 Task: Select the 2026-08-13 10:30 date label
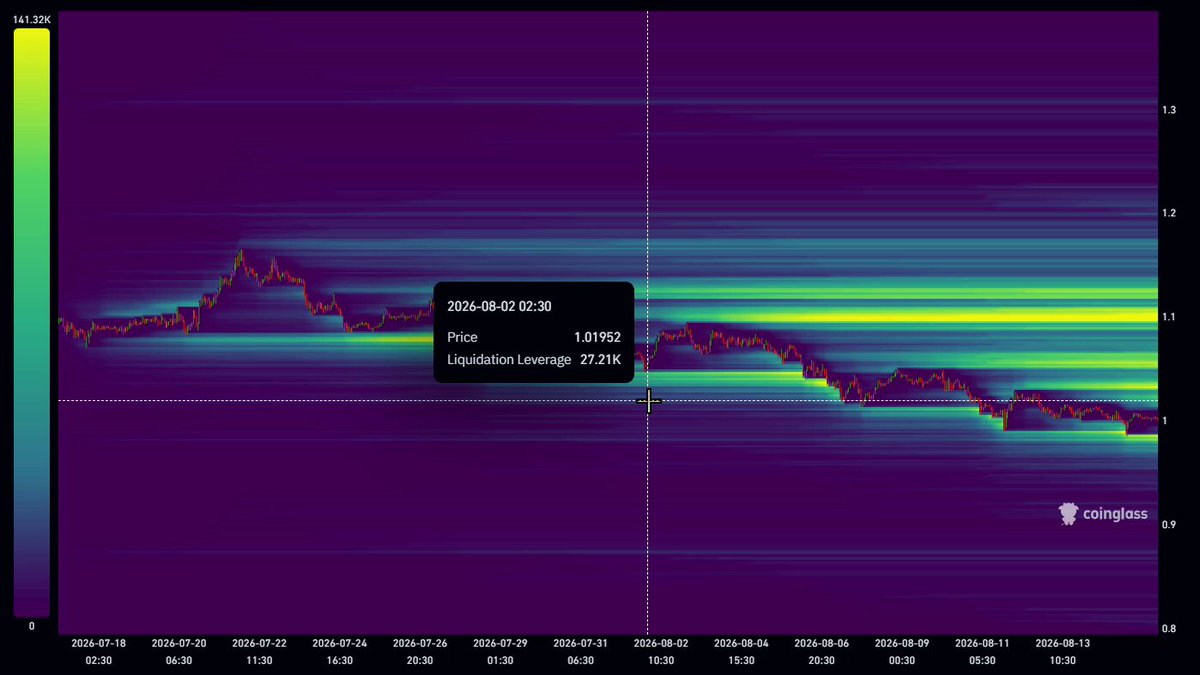pos(1062,651)
